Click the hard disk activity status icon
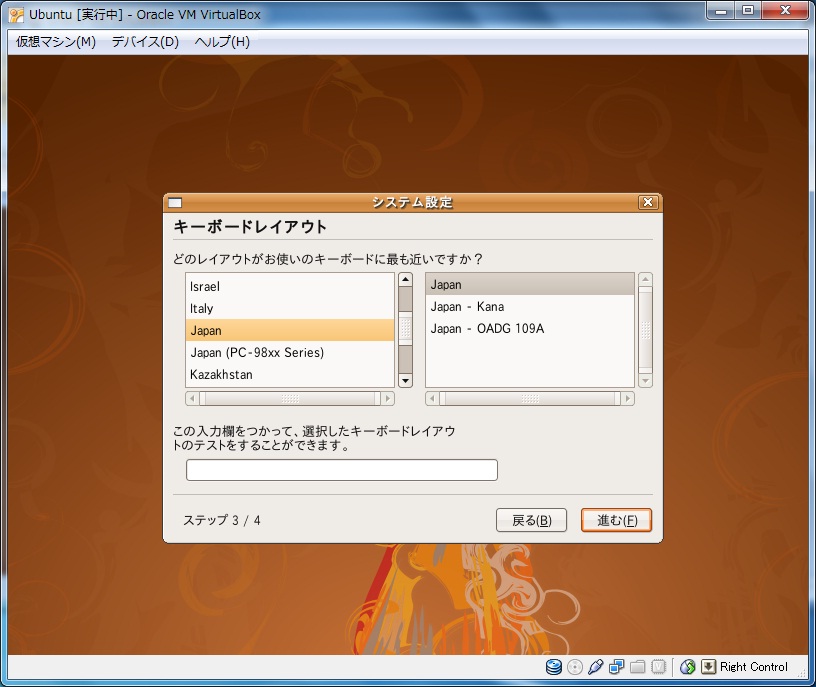 [553, 667]
